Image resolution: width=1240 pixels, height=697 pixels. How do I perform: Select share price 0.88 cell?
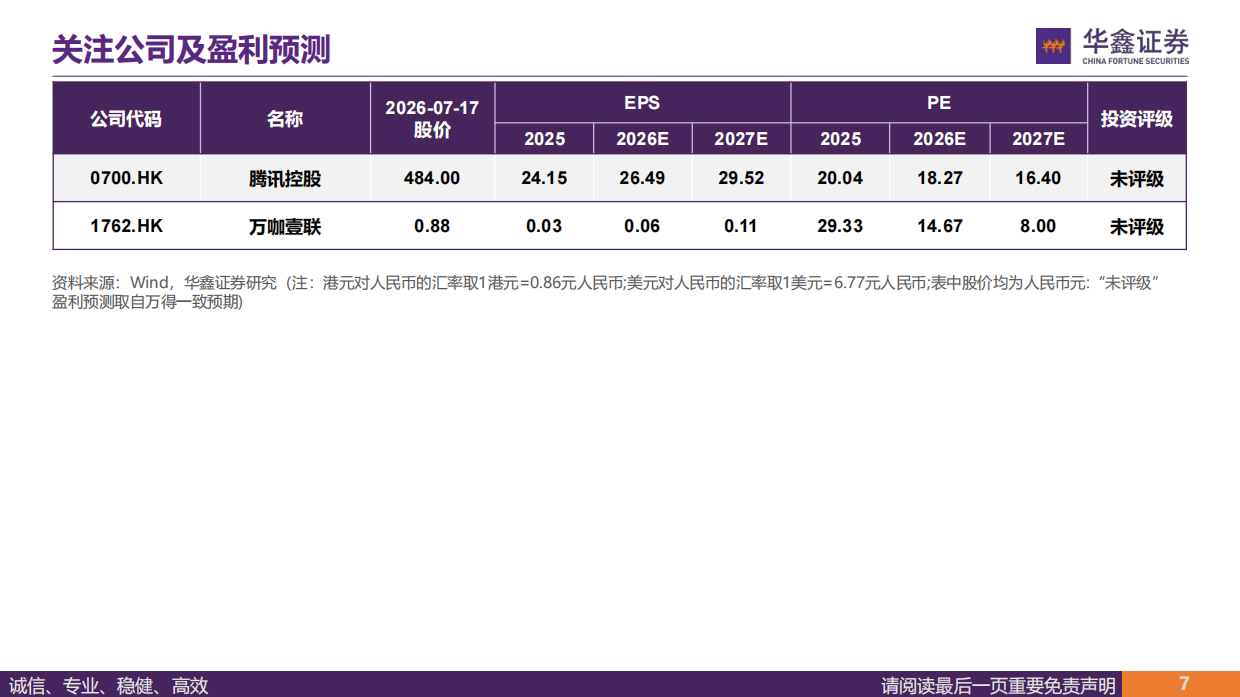click(432, 226)
